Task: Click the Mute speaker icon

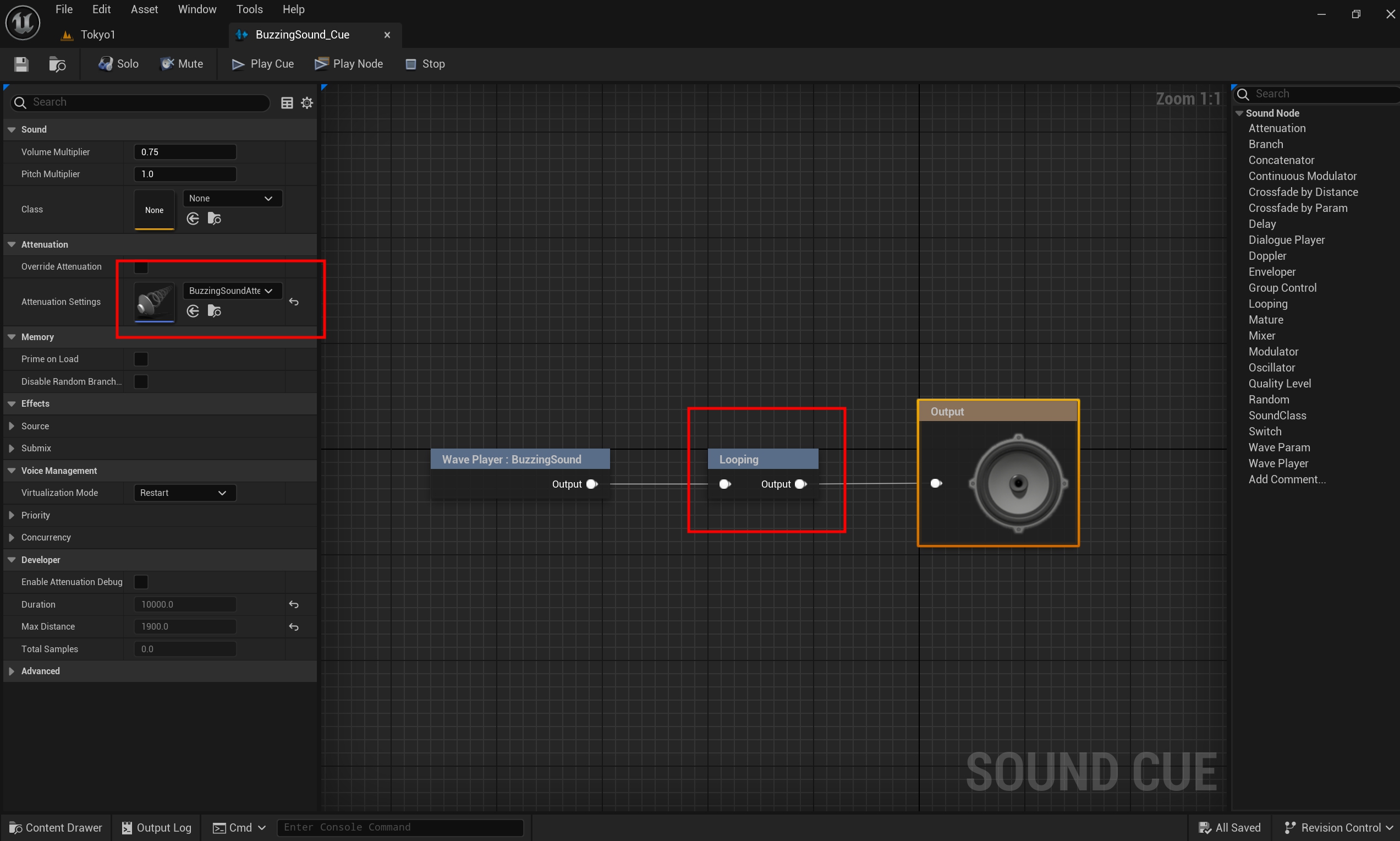Action: tap(167, 63)
